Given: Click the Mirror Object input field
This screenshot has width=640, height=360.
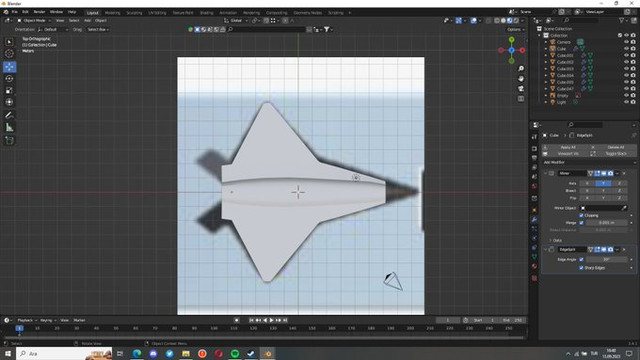Looking at the screenshot, I should click(603, 208).
